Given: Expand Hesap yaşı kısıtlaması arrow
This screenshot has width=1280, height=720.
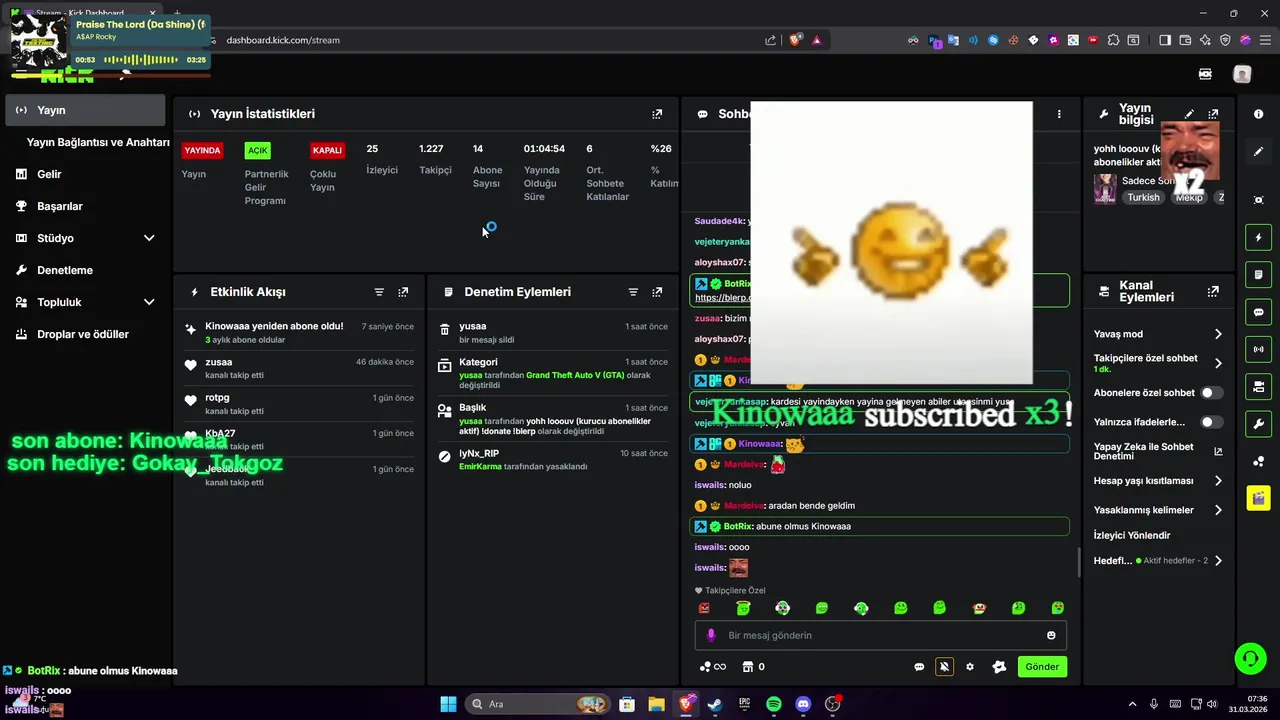Looking at the screenshot, I should click(1218, 481).
